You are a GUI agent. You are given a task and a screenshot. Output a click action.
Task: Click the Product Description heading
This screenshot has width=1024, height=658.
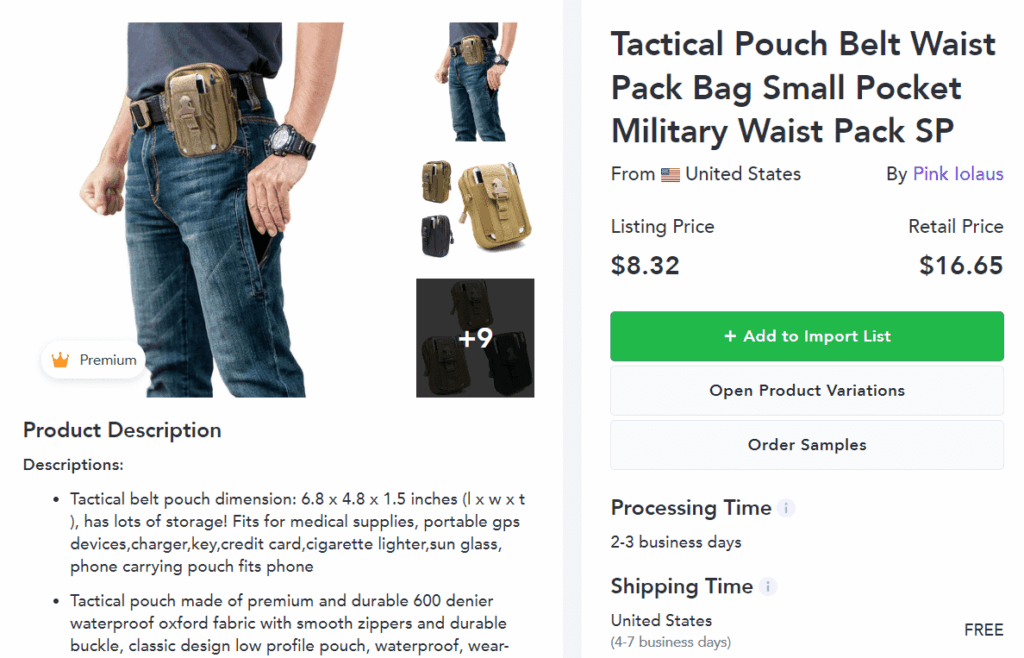(x=122, y=430)
